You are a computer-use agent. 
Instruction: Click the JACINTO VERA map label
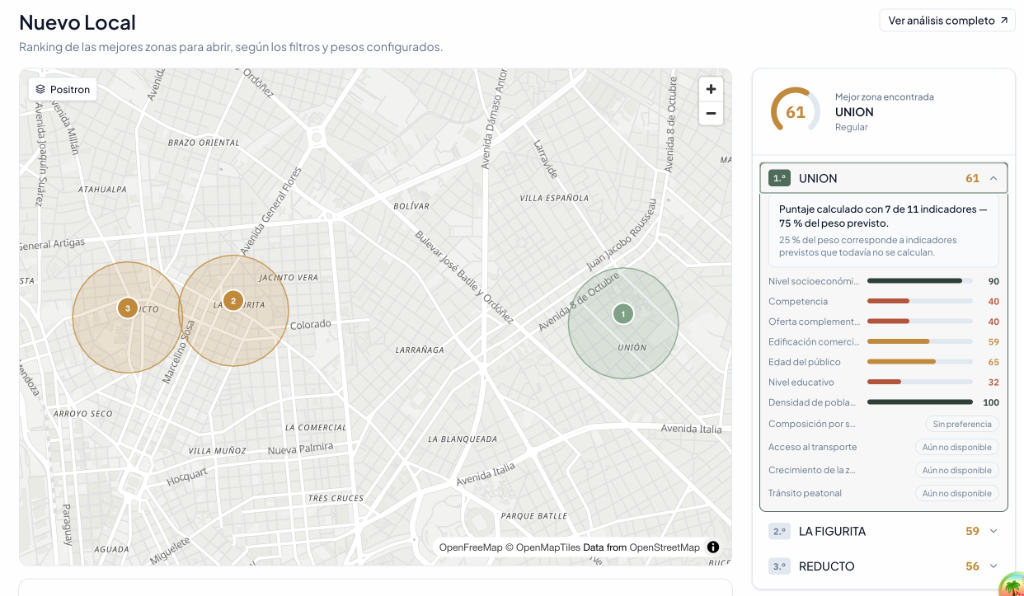[x=289, y=277]
